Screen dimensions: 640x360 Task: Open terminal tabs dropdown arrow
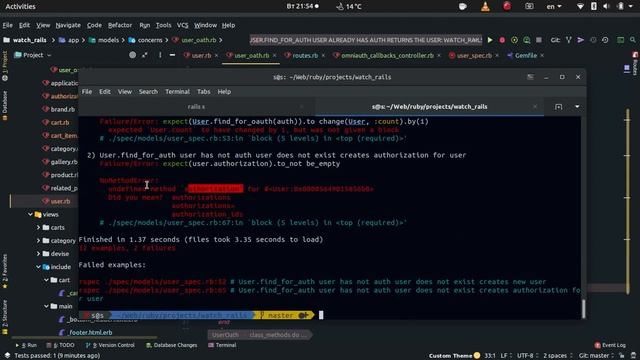click(577, 107)
